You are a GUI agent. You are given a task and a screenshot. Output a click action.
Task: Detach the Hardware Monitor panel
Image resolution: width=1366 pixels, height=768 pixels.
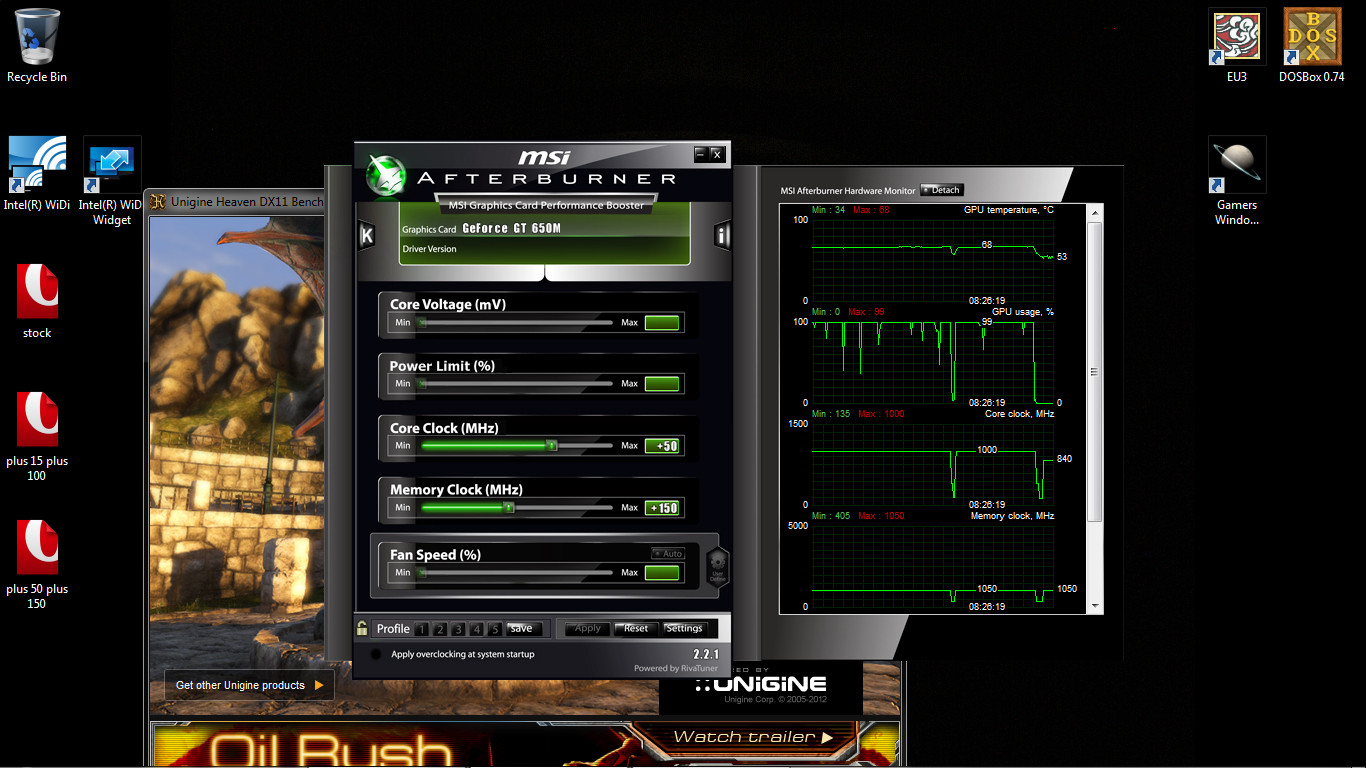coord(942,190)
